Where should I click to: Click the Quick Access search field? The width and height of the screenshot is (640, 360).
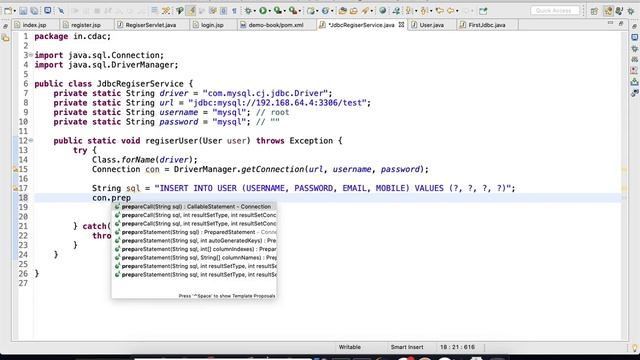[x=555, y=11]
